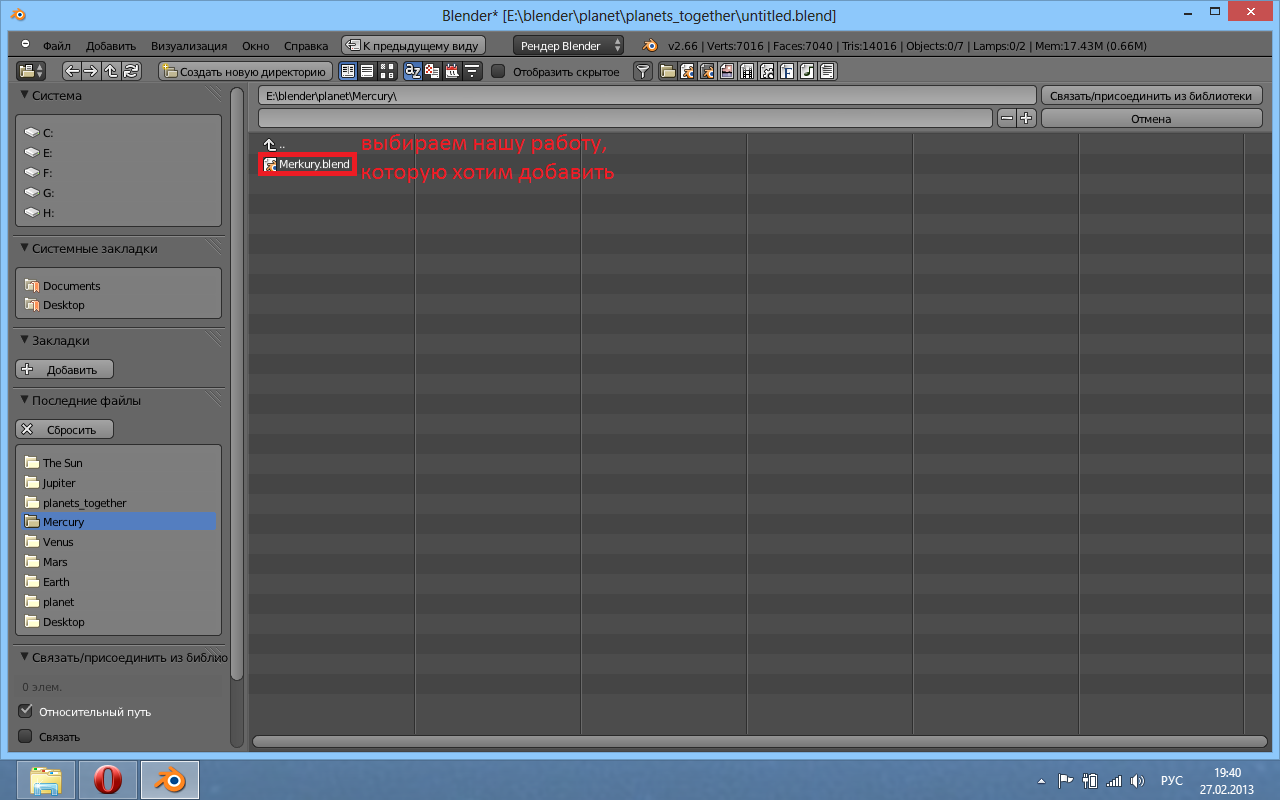Collapse the Закладки panel
This screenshot has height=800, width=1280.
coord(25,340)
